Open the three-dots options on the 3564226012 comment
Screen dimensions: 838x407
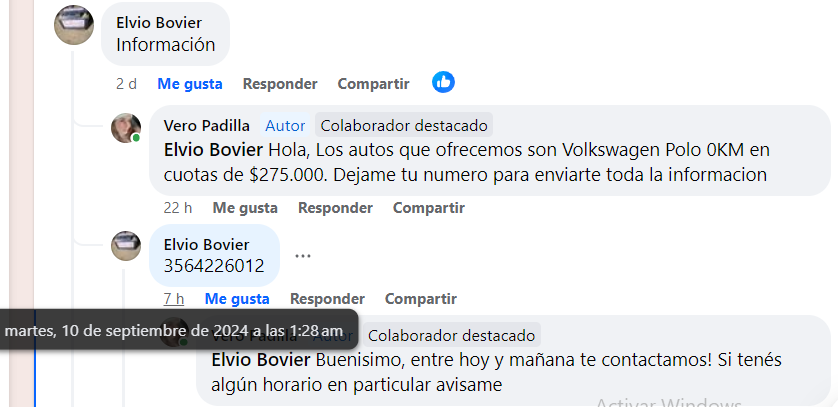coord(303,256)
